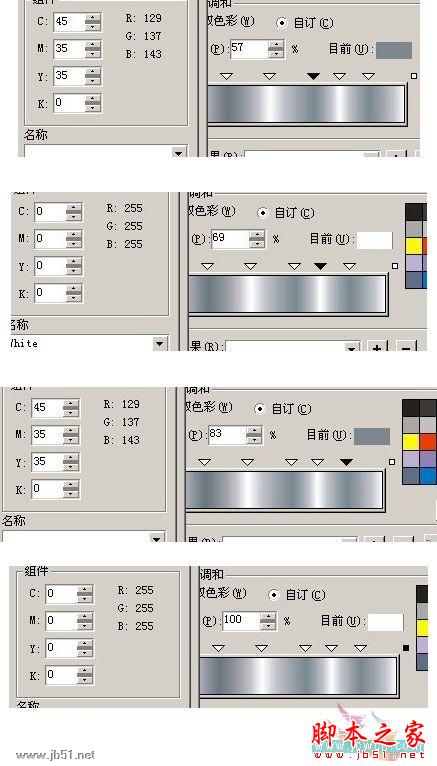Select the 自订 radio button above position 69
437x766 pixels.
[x=263, y=213]
